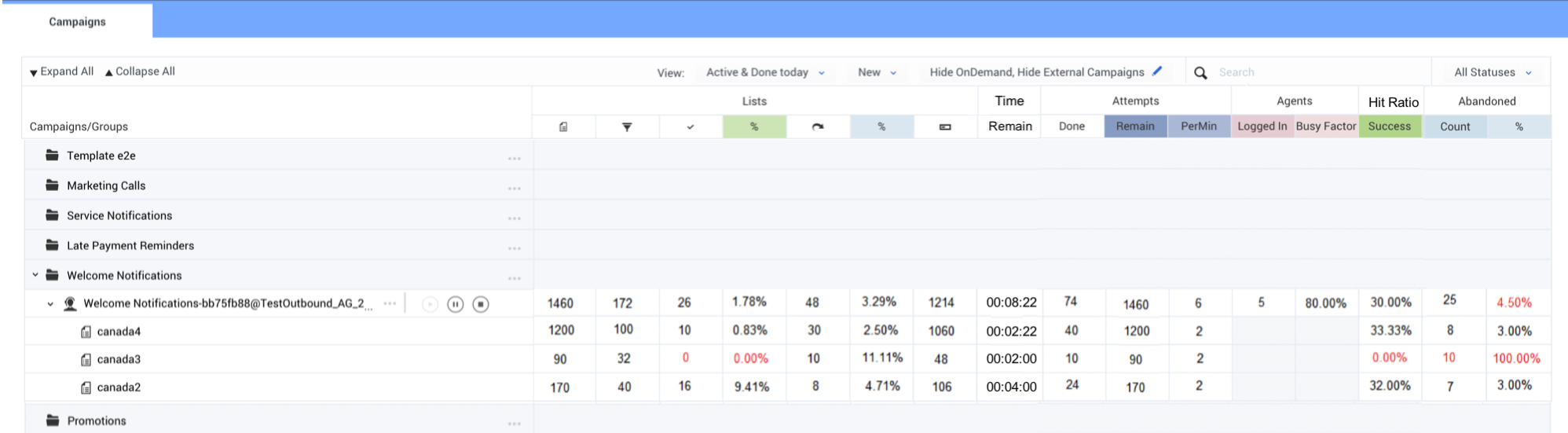Open the New dropdown menu

877,72
